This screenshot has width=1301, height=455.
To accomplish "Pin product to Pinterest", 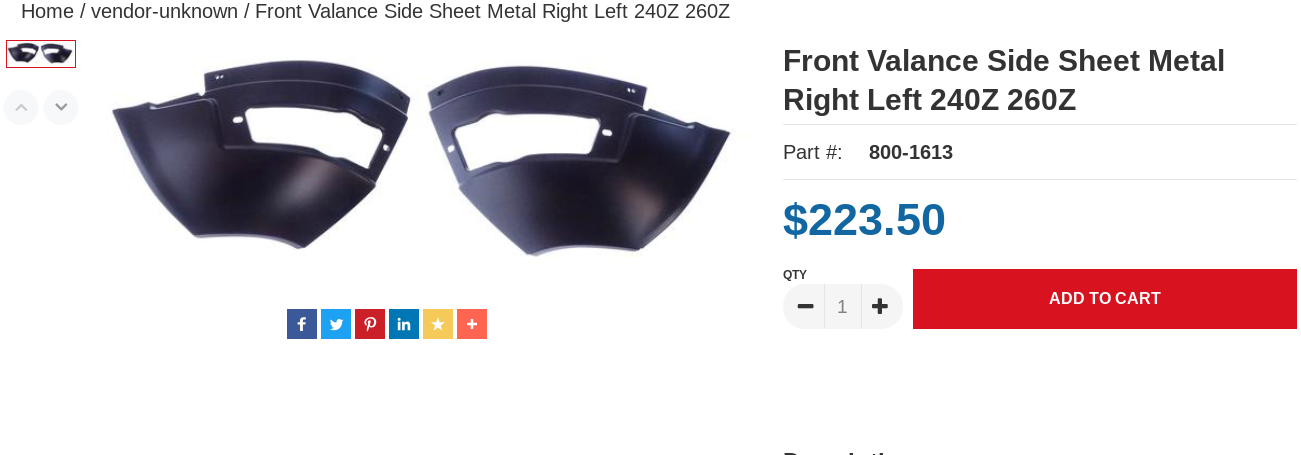I will click(370, 324).
